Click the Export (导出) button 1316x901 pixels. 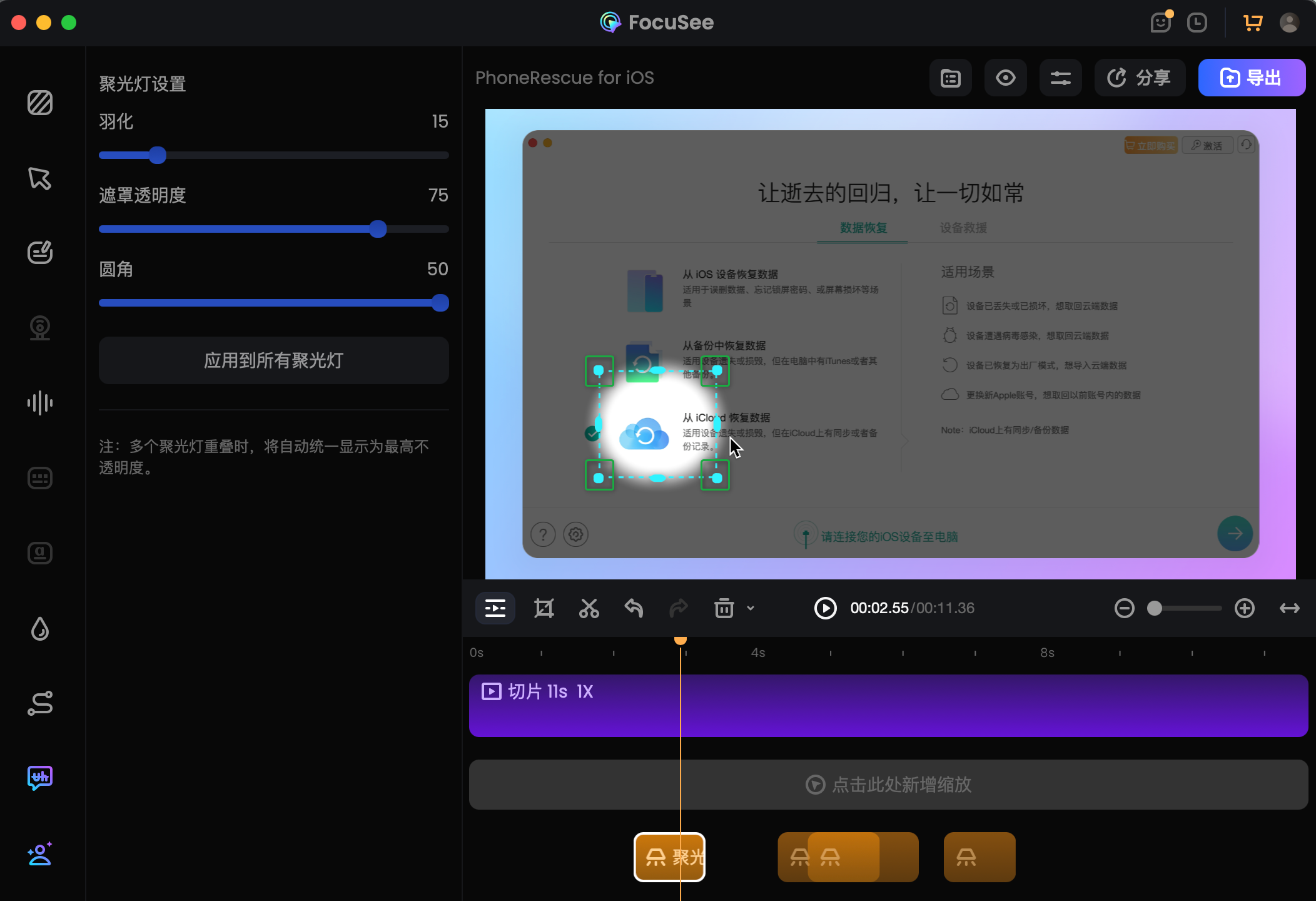tap(1252, 78)
